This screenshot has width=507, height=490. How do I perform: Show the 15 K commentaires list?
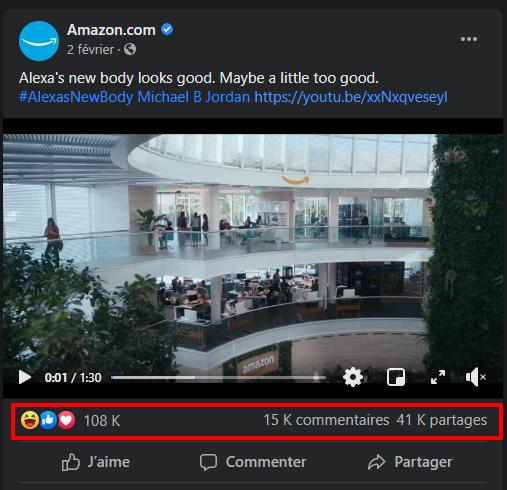coord(326,420)
